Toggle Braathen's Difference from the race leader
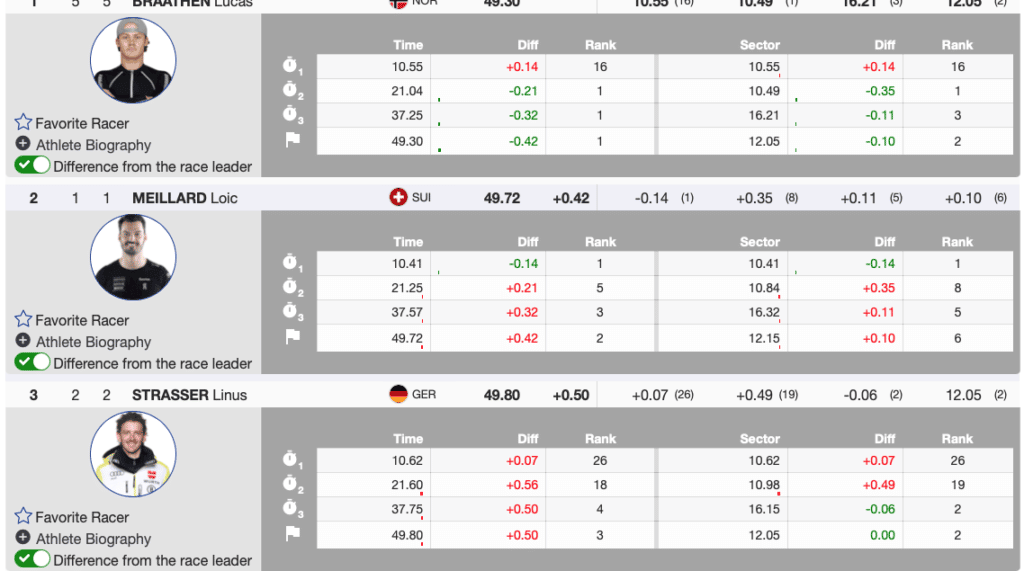 click(x=32, y=166)
